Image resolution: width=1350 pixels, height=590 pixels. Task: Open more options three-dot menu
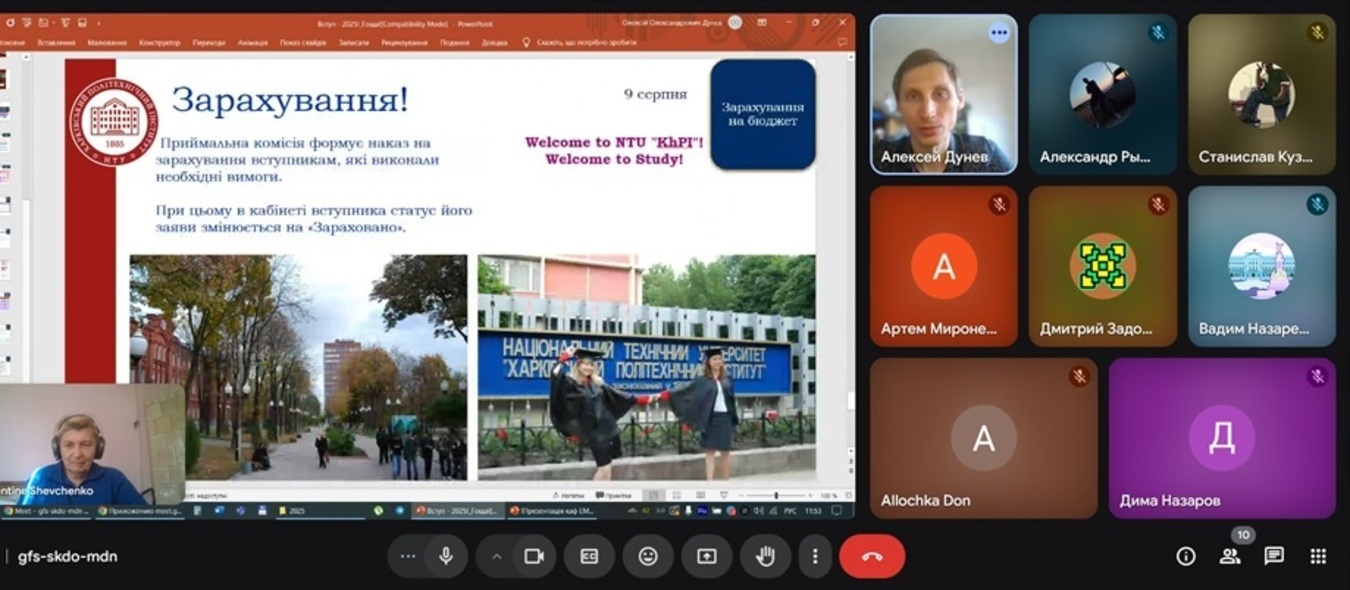(x=815, y=556)
